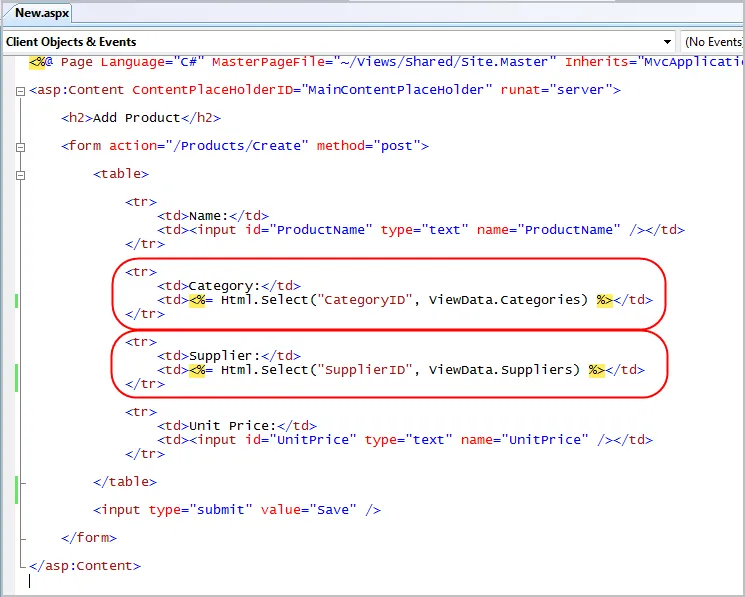Click the closing </table> tag
745x597 pixels.
coord(125,482)
